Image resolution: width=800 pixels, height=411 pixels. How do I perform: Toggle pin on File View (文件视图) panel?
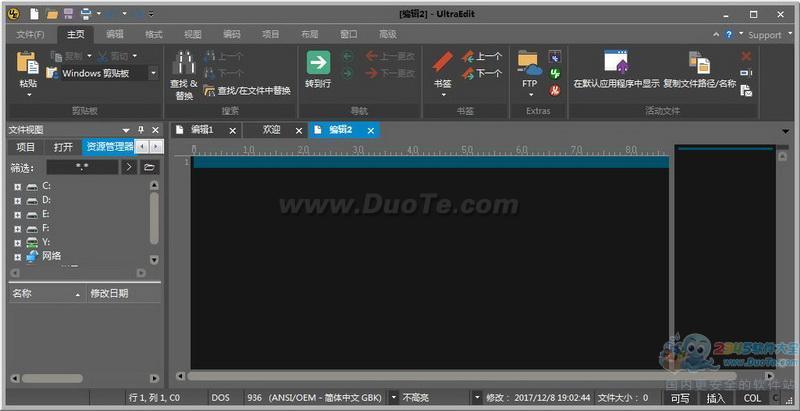pyautogui.click(x=141, y=130)
